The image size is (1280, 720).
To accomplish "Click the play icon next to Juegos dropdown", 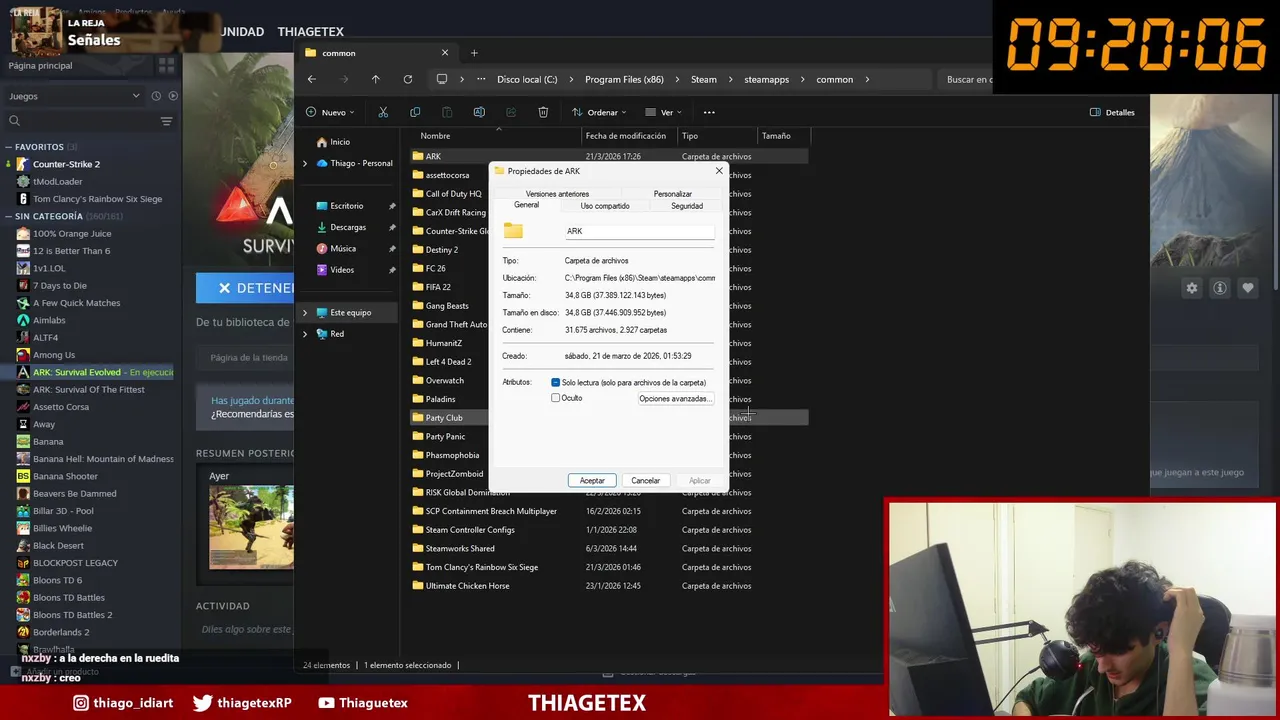I will pyautogui.click(x=173, y=96).
